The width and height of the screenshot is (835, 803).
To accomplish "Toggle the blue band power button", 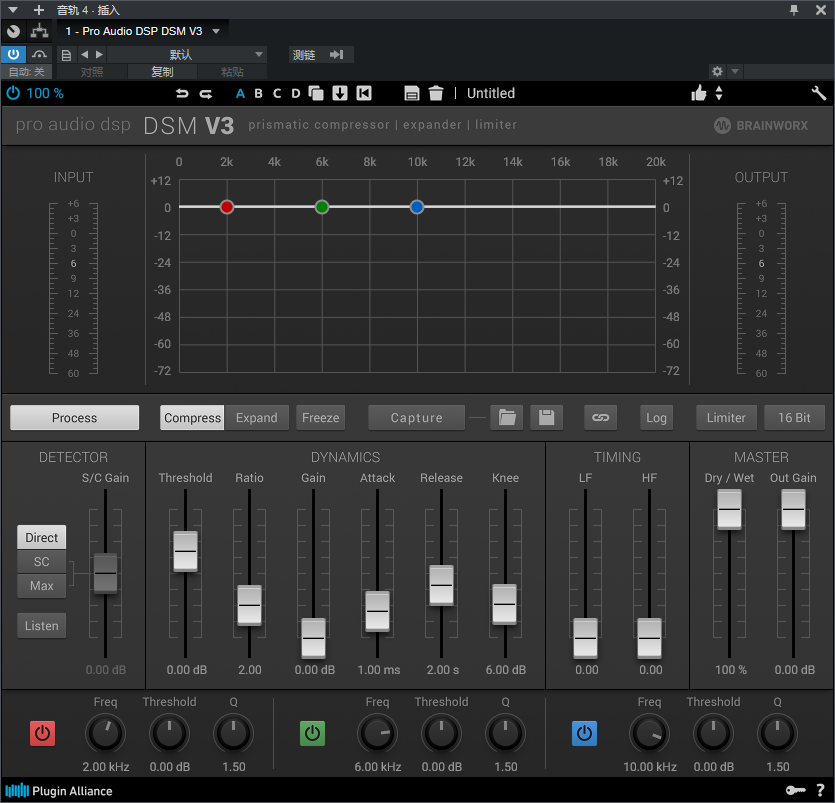I will [x=584, y=734].
